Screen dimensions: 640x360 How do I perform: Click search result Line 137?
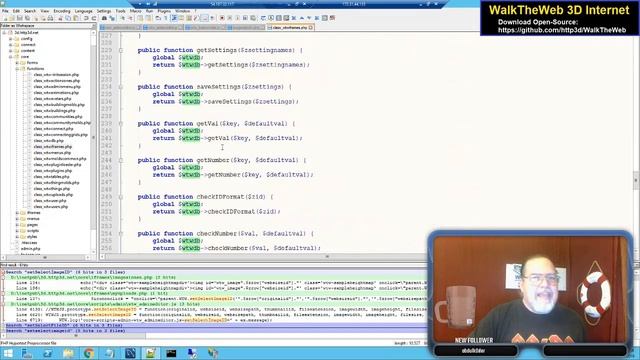(220, 299)
